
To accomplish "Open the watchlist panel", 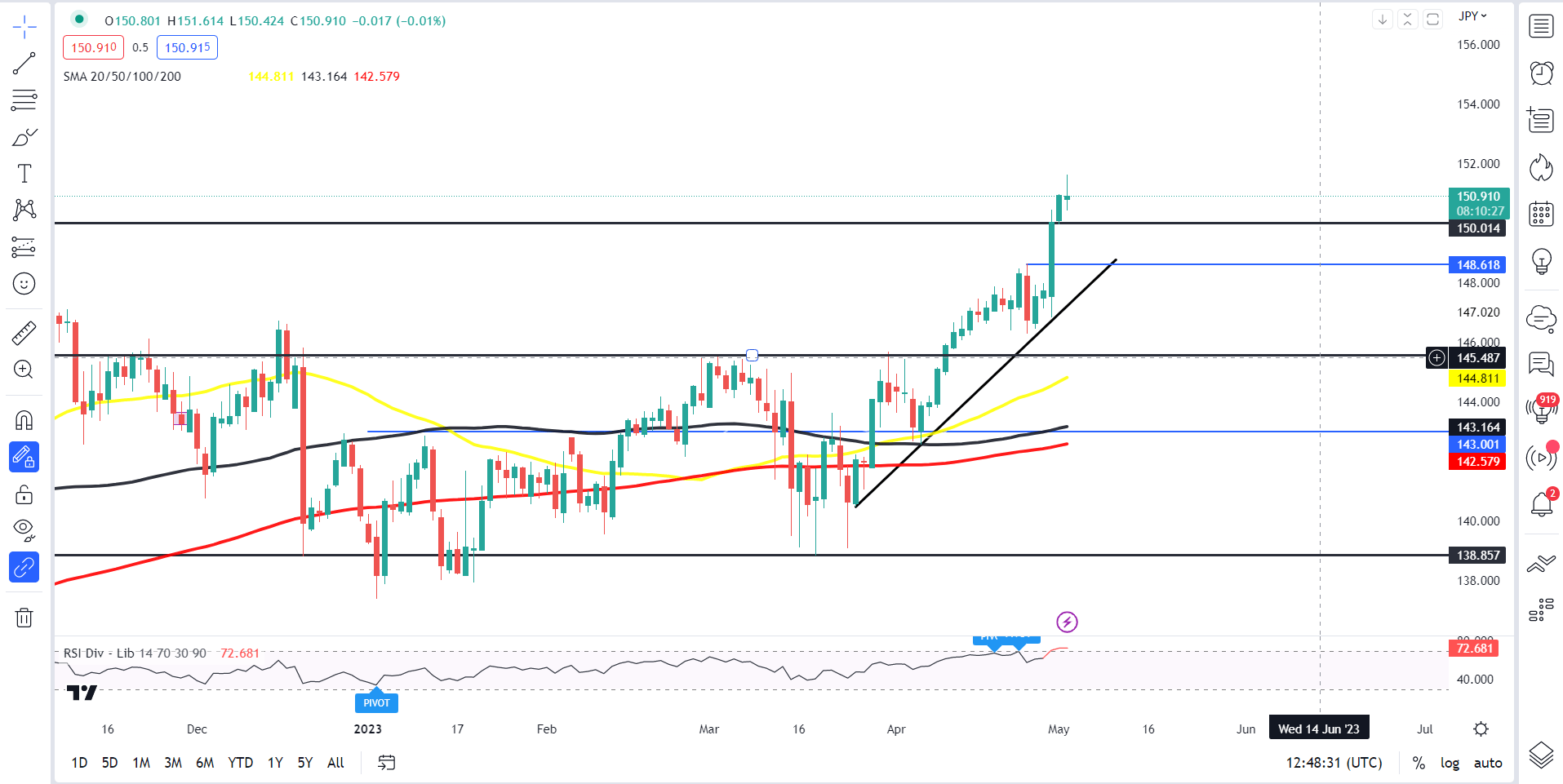I will coord(1541,27).
